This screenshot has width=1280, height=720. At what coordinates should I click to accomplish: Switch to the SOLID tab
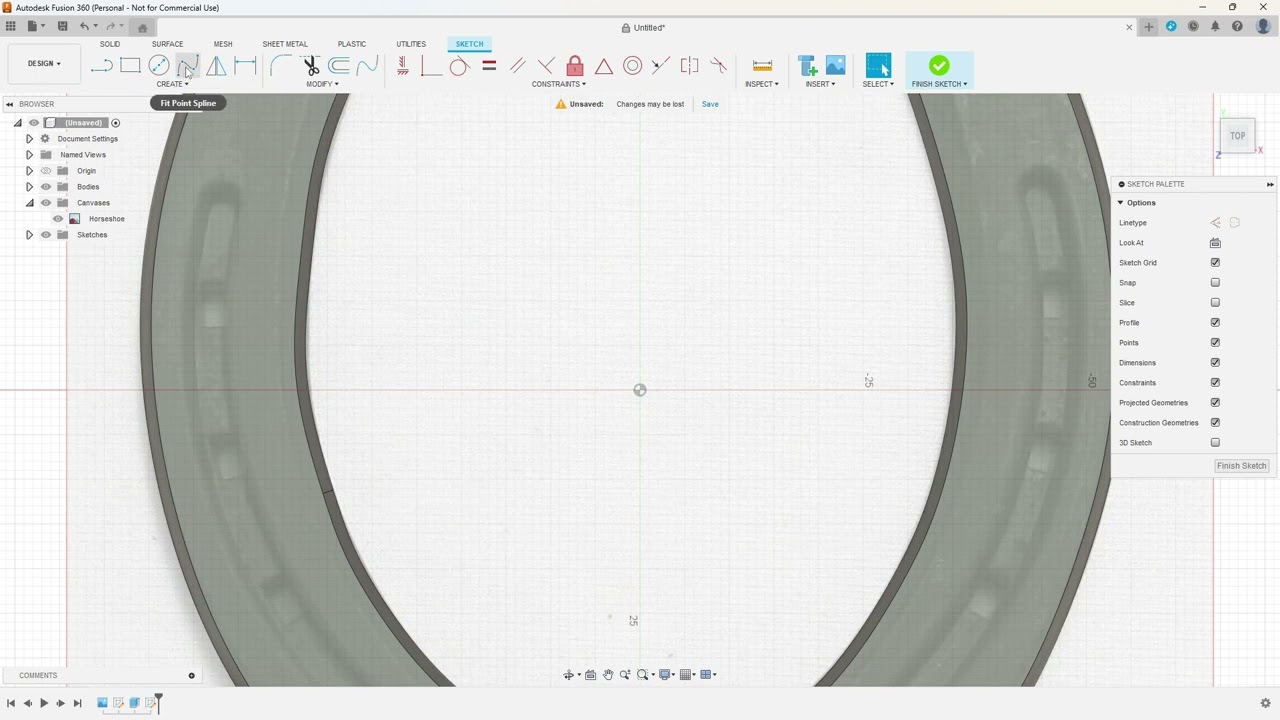(x=110, y=44)
